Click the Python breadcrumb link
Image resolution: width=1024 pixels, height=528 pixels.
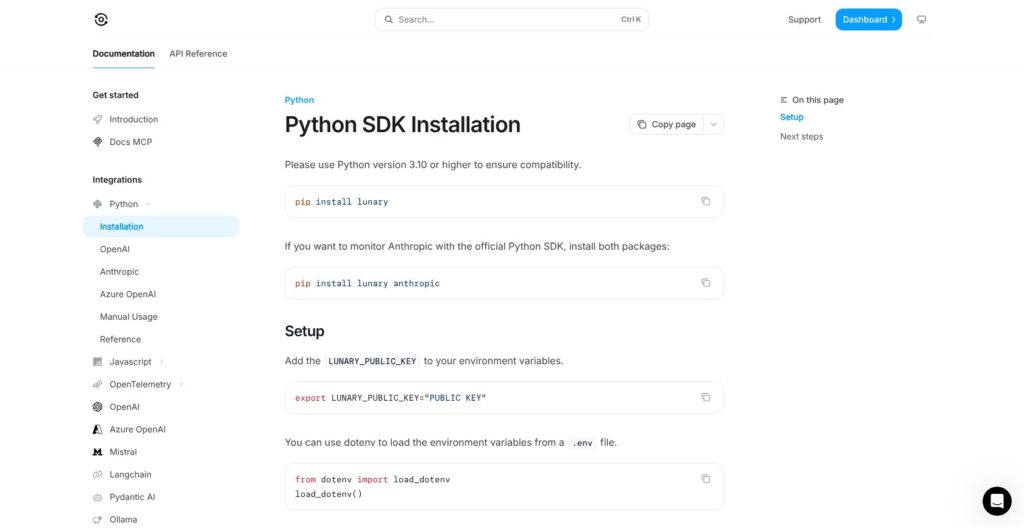click(299, 100)
